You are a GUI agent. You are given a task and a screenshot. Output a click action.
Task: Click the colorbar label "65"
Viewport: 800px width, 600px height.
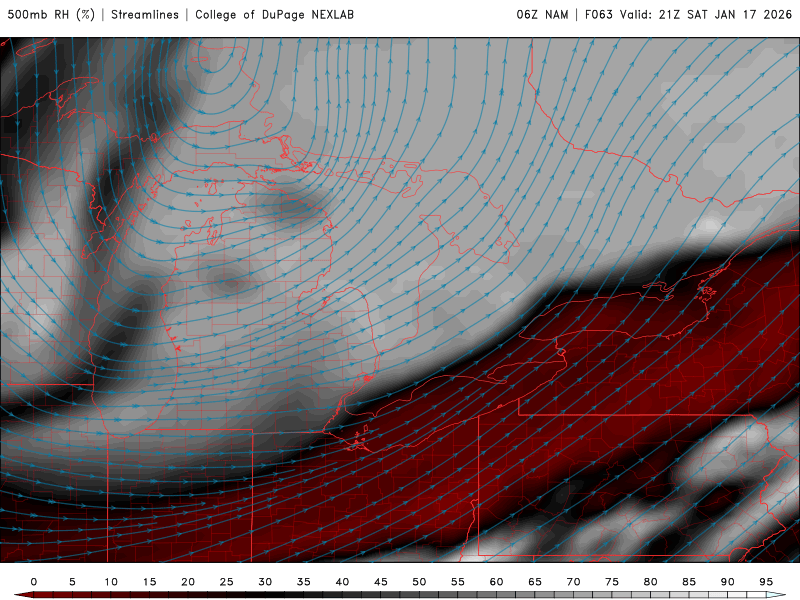[x=535, y=582]
